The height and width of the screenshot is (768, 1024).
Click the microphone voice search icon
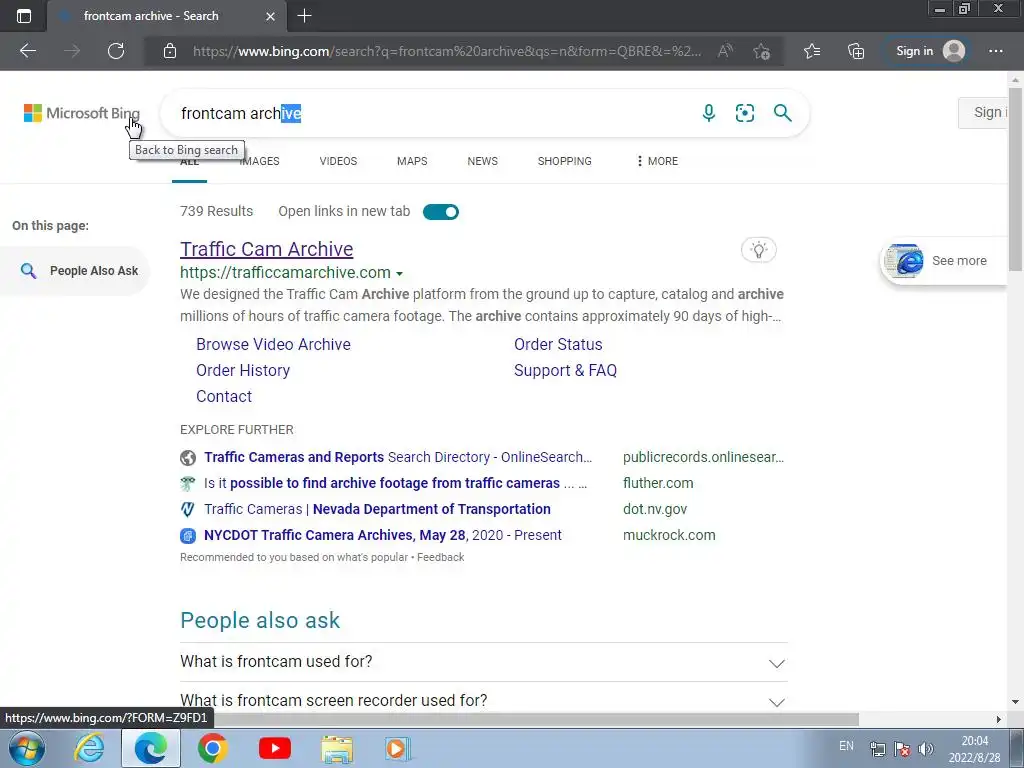(x=709, y=113)
